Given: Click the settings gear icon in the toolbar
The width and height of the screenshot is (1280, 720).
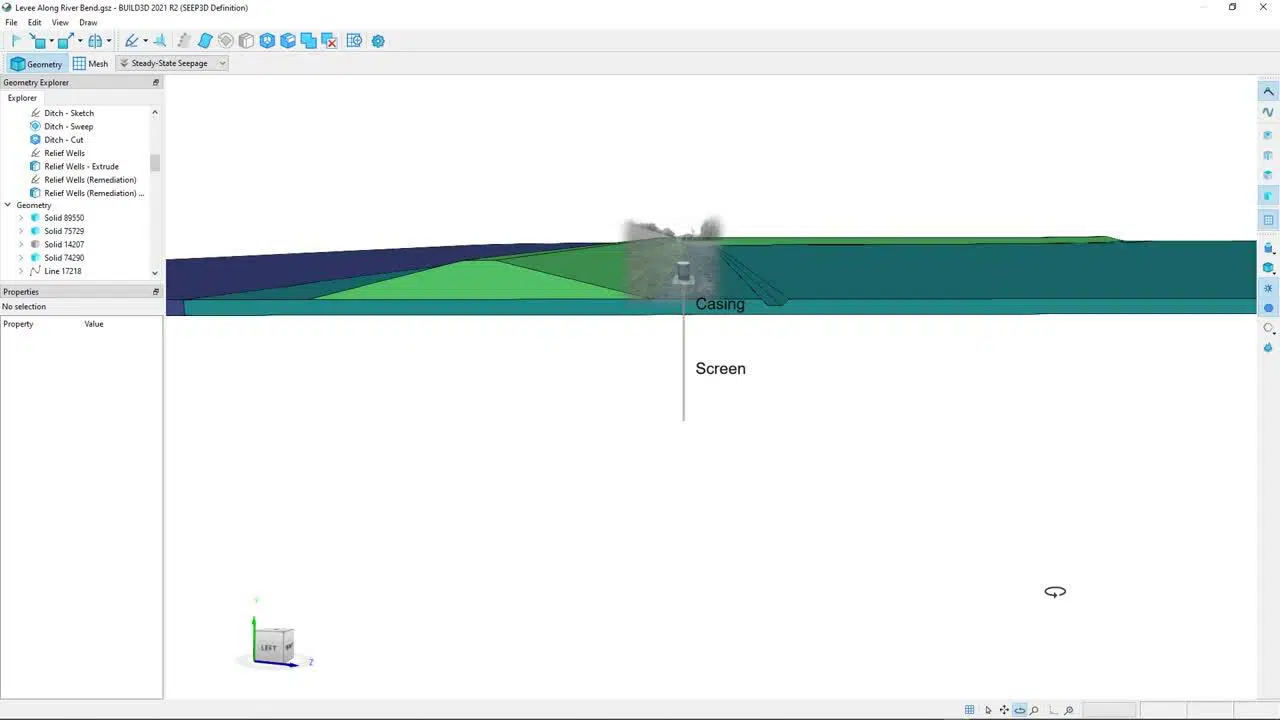Looking at the screenshot, I should click(378, 41).
